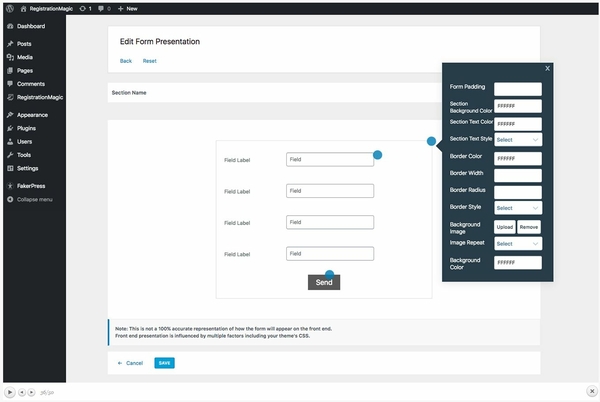
Task: Click the blue SAVE button
Action: pyautogui.click(x=164, y=362)
